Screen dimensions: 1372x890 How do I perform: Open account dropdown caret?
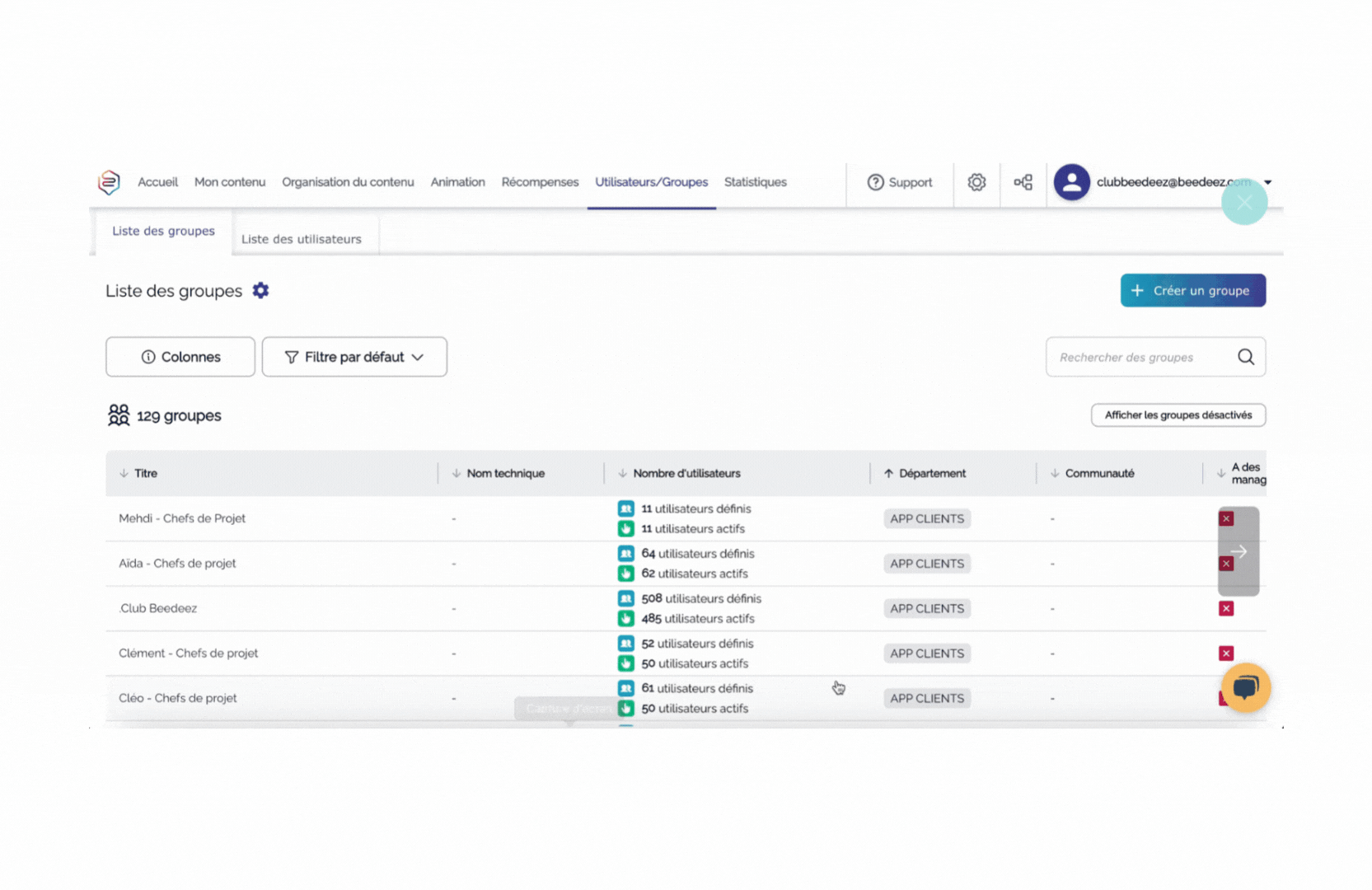point(1267,182)
